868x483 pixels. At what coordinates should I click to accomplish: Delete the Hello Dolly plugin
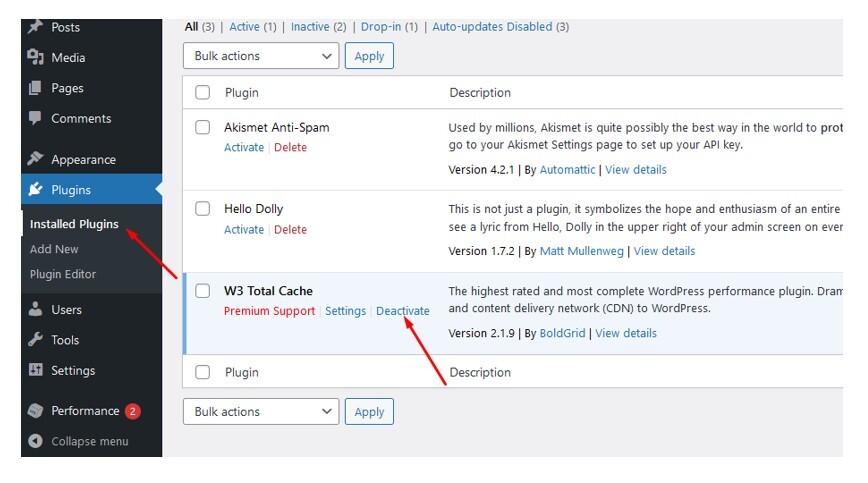click(290, 230)
